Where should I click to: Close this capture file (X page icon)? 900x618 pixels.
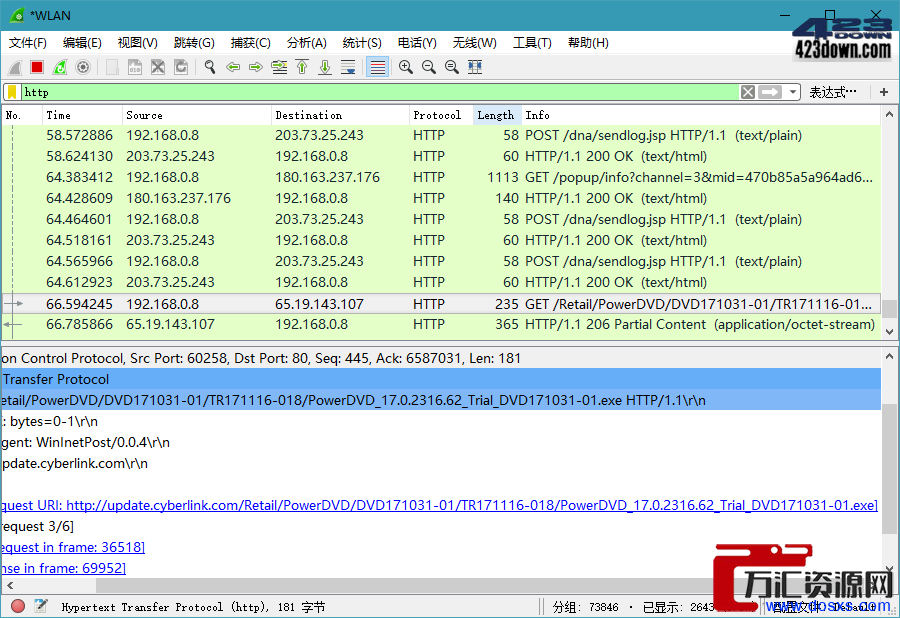(158, 67)
